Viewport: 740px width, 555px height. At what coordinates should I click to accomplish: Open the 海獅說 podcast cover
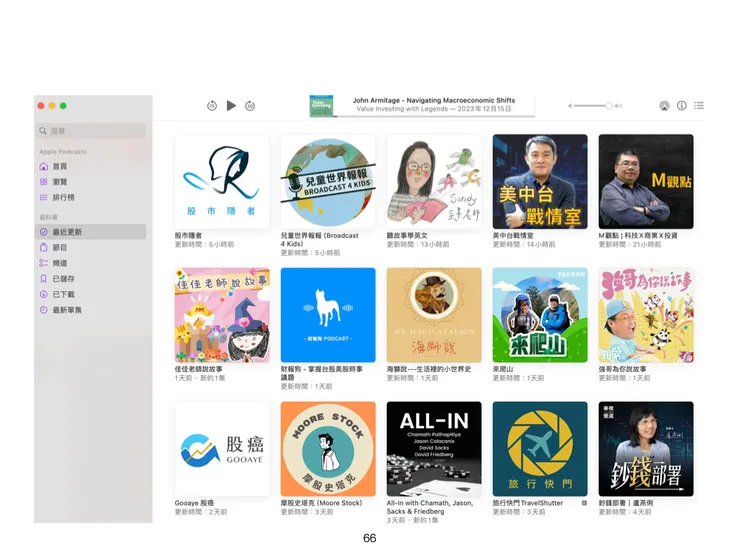click(x=434, y=315)
